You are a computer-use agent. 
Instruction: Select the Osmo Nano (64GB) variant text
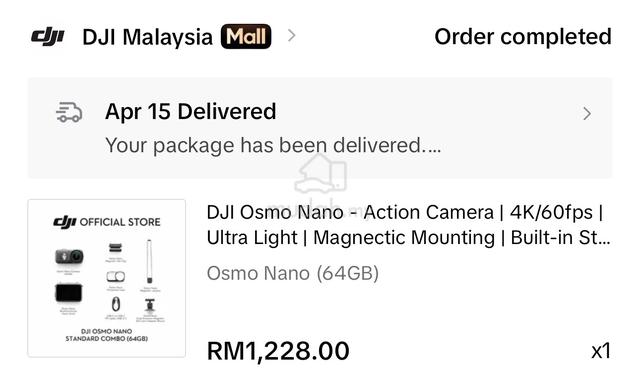pos(293,273)
